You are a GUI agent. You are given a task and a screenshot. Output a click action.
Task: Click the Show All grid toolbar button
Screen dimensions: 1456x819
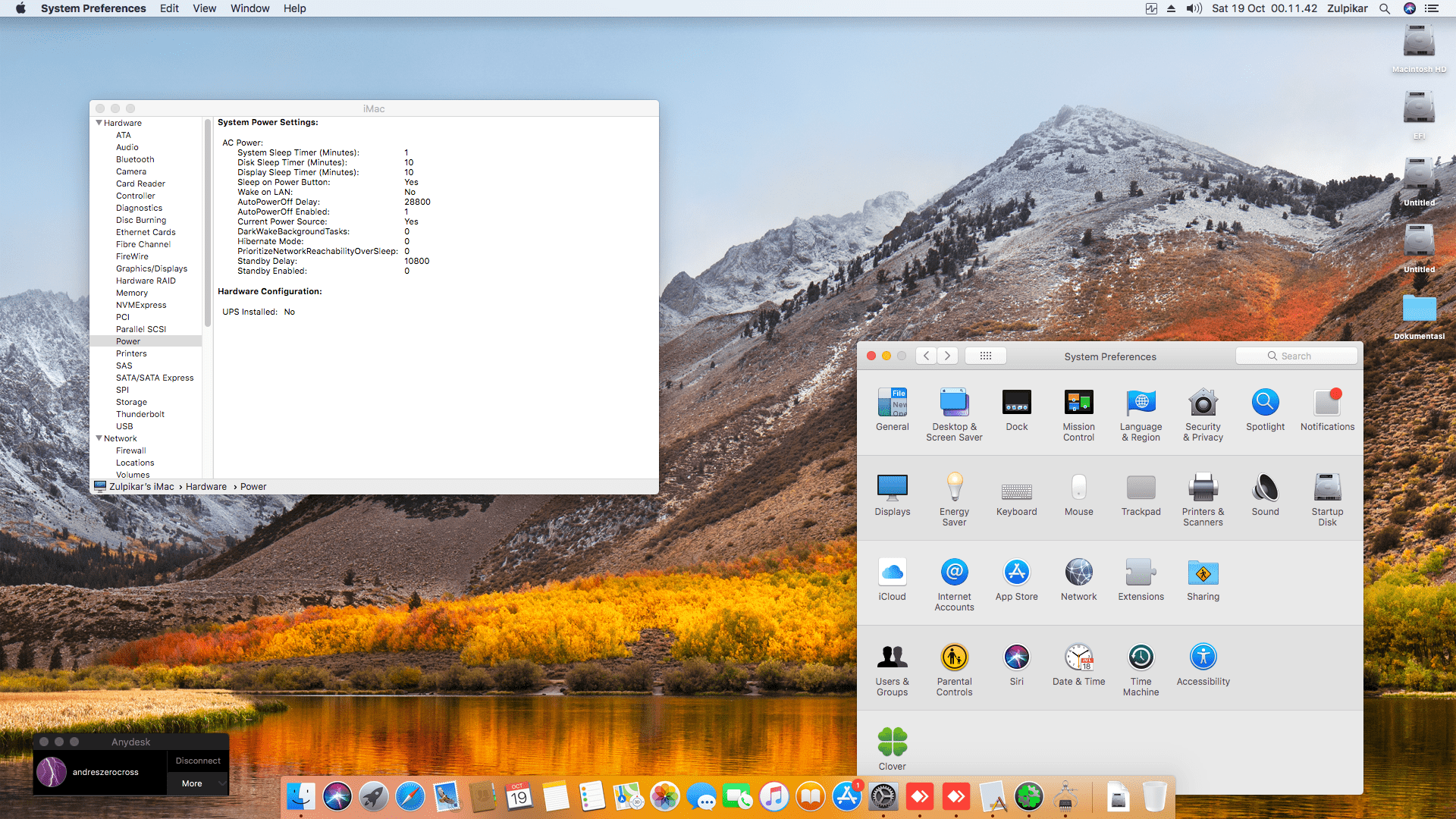tap(985, 355)
